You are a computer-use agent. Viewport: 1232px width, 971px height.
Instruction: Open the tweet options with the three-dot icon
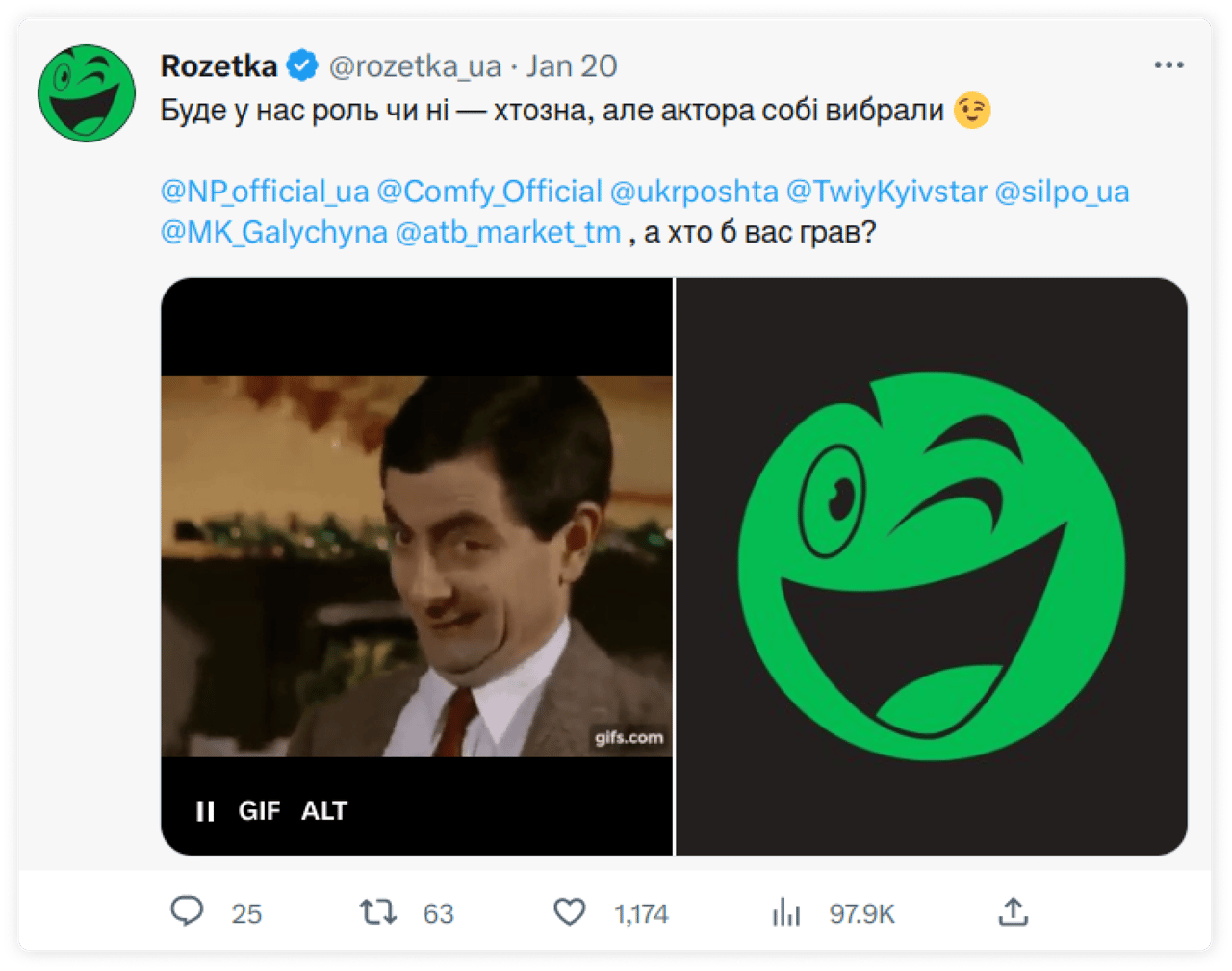click(1169, 64)
